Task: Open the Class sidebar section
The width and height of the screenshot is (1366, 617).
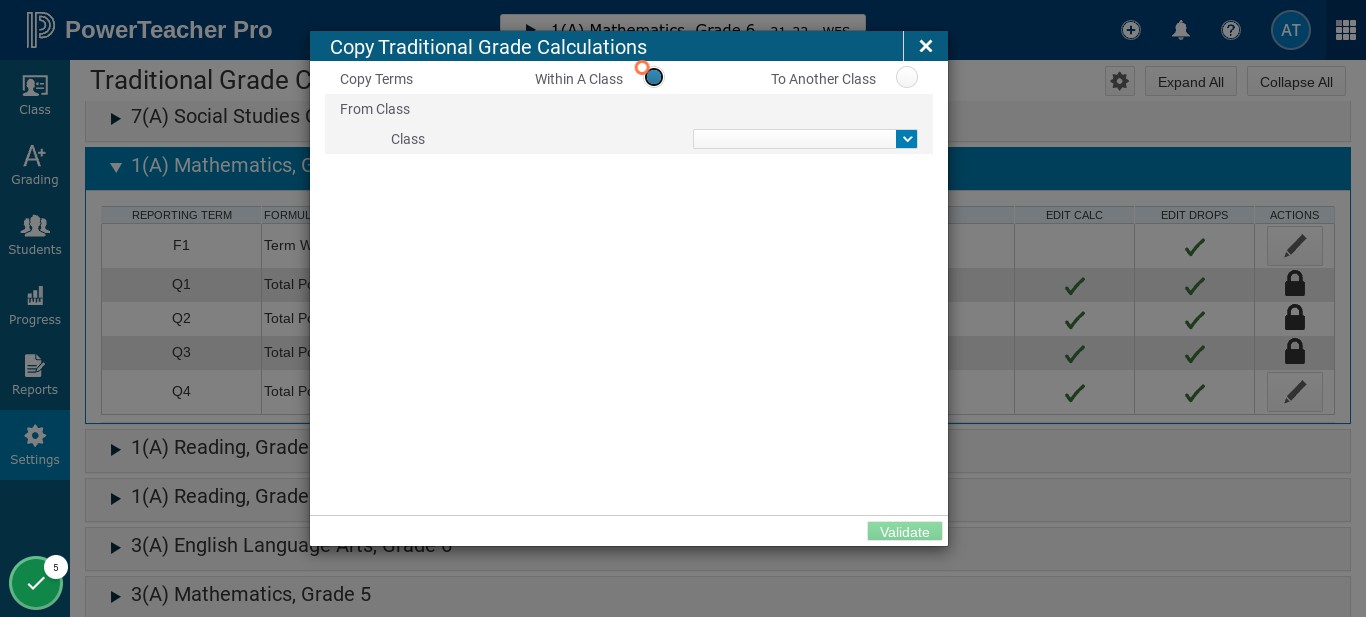Action: [35, 95]
